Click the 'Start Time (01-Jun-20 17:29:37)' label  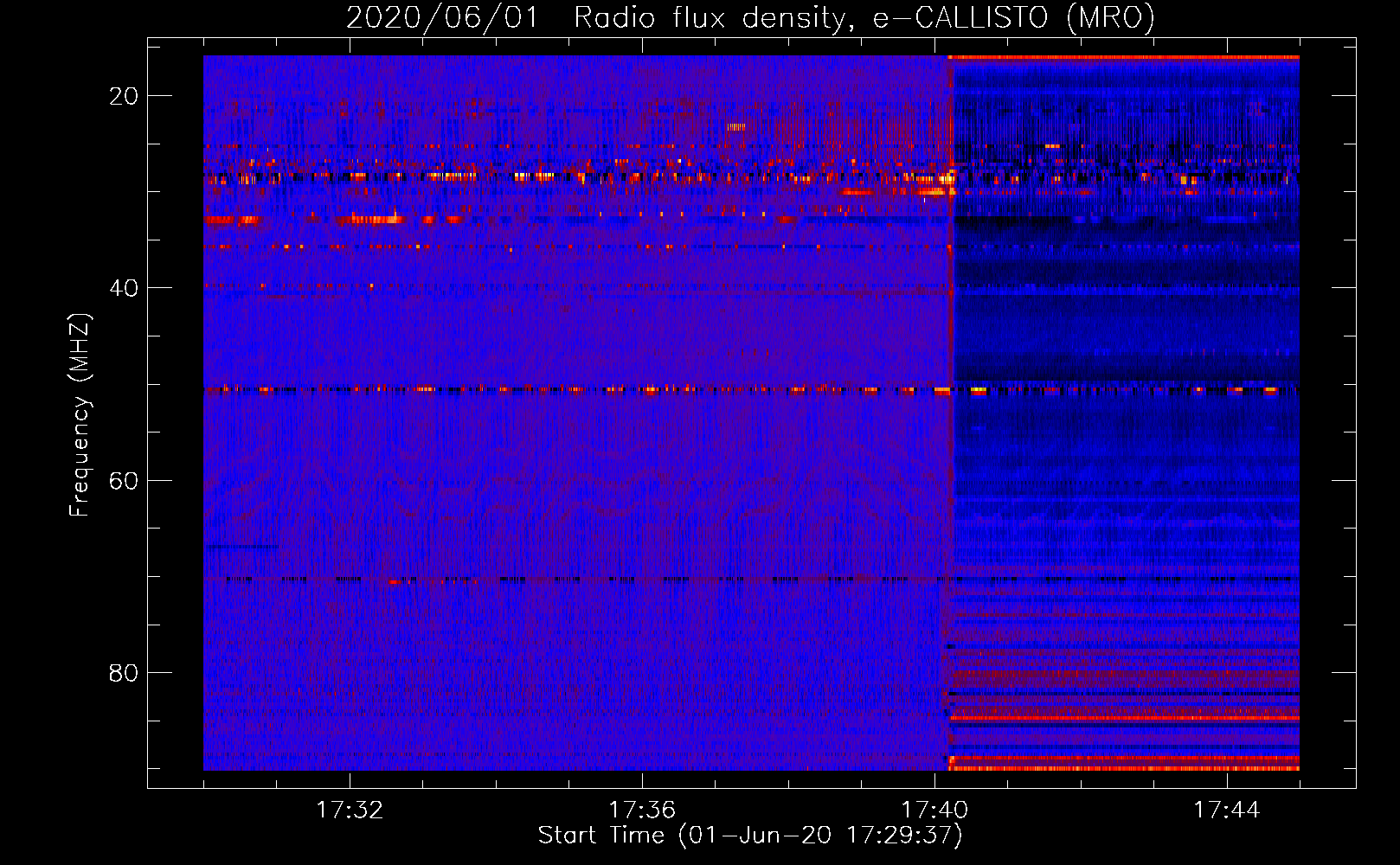(x=750, y=836)
